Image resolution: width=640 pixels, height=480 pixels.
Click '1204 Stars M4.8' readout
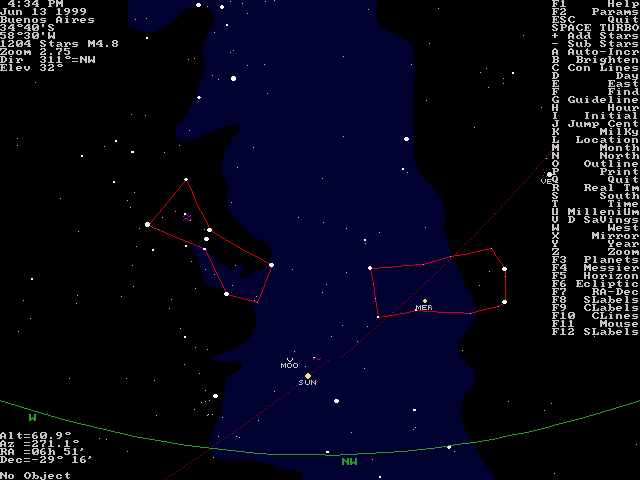pyautogui.click(x=59, y=44)
